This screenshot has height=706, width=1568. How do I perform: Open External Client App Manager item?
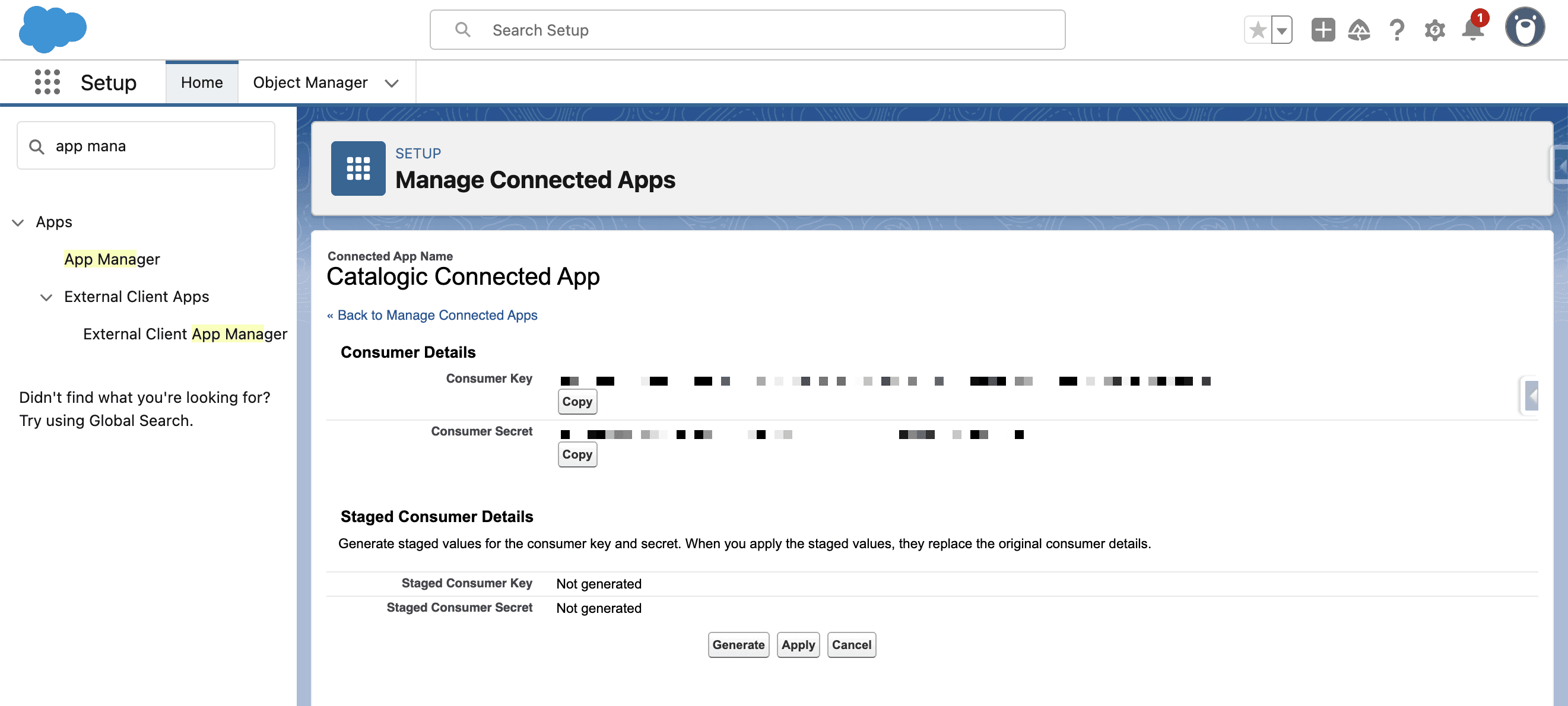pyautogui.click(x=185, y=334)
